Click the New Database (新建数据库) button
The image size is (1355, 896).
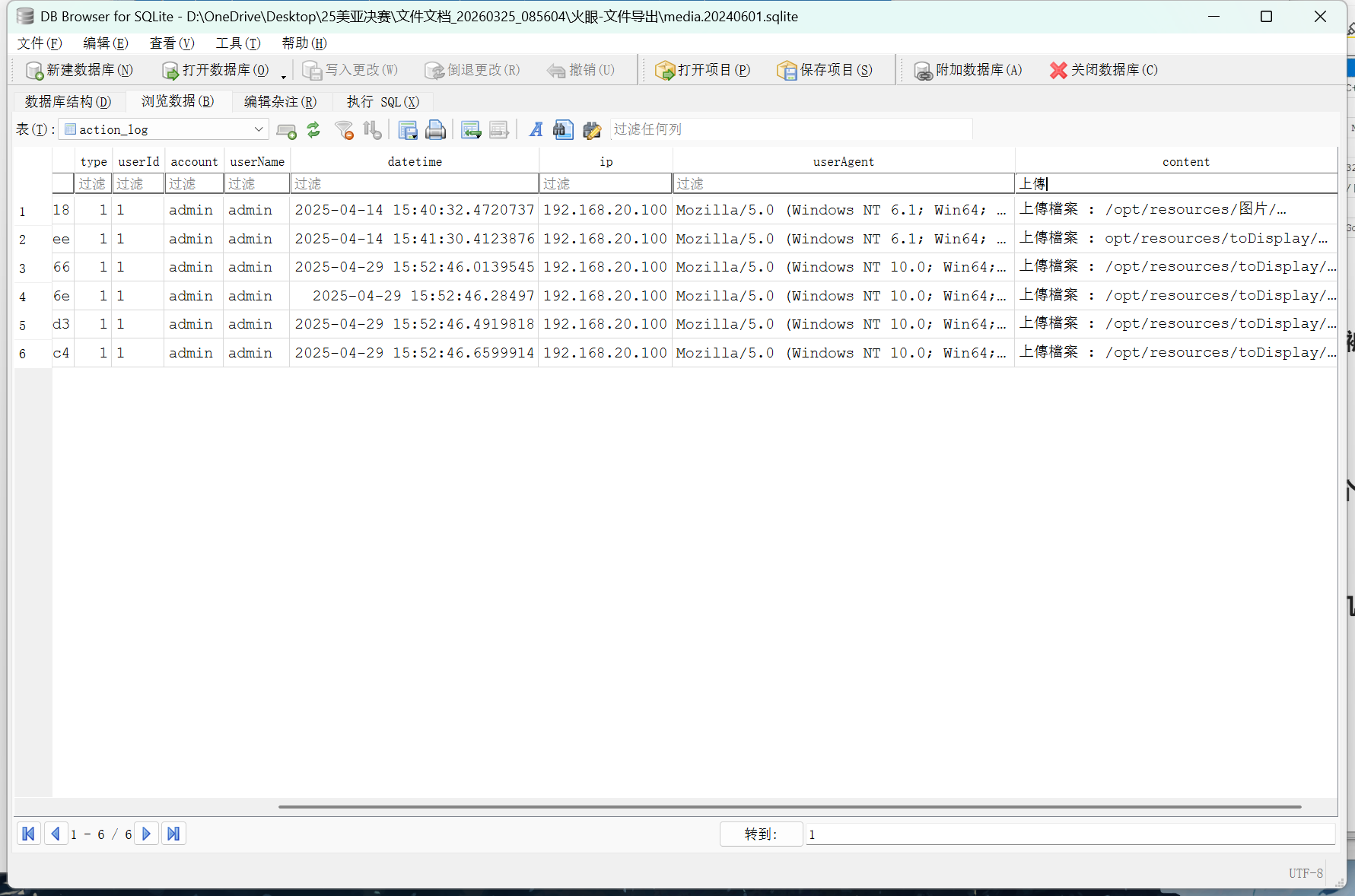[79, 70]
